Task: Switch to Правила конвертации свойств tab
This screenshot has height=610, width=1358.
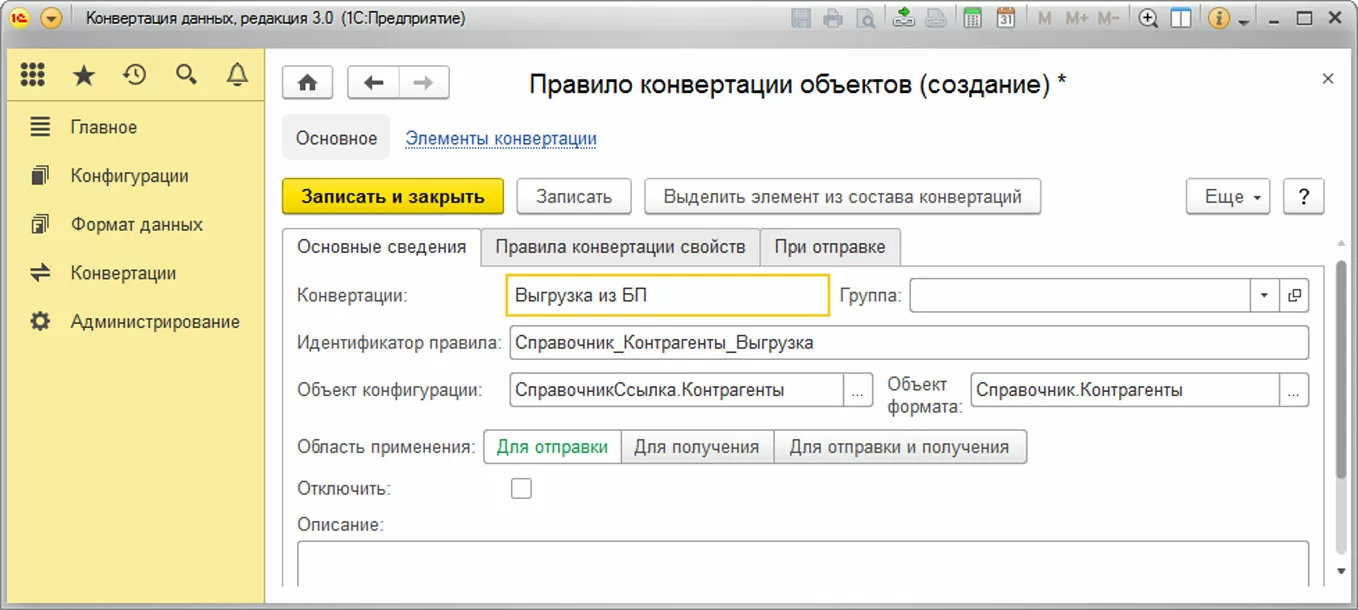Action: pyautogui.click(x=620, y=247)
